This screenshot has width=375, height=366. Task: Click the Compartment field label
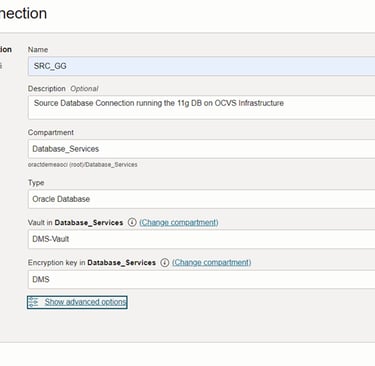point(51,132)
